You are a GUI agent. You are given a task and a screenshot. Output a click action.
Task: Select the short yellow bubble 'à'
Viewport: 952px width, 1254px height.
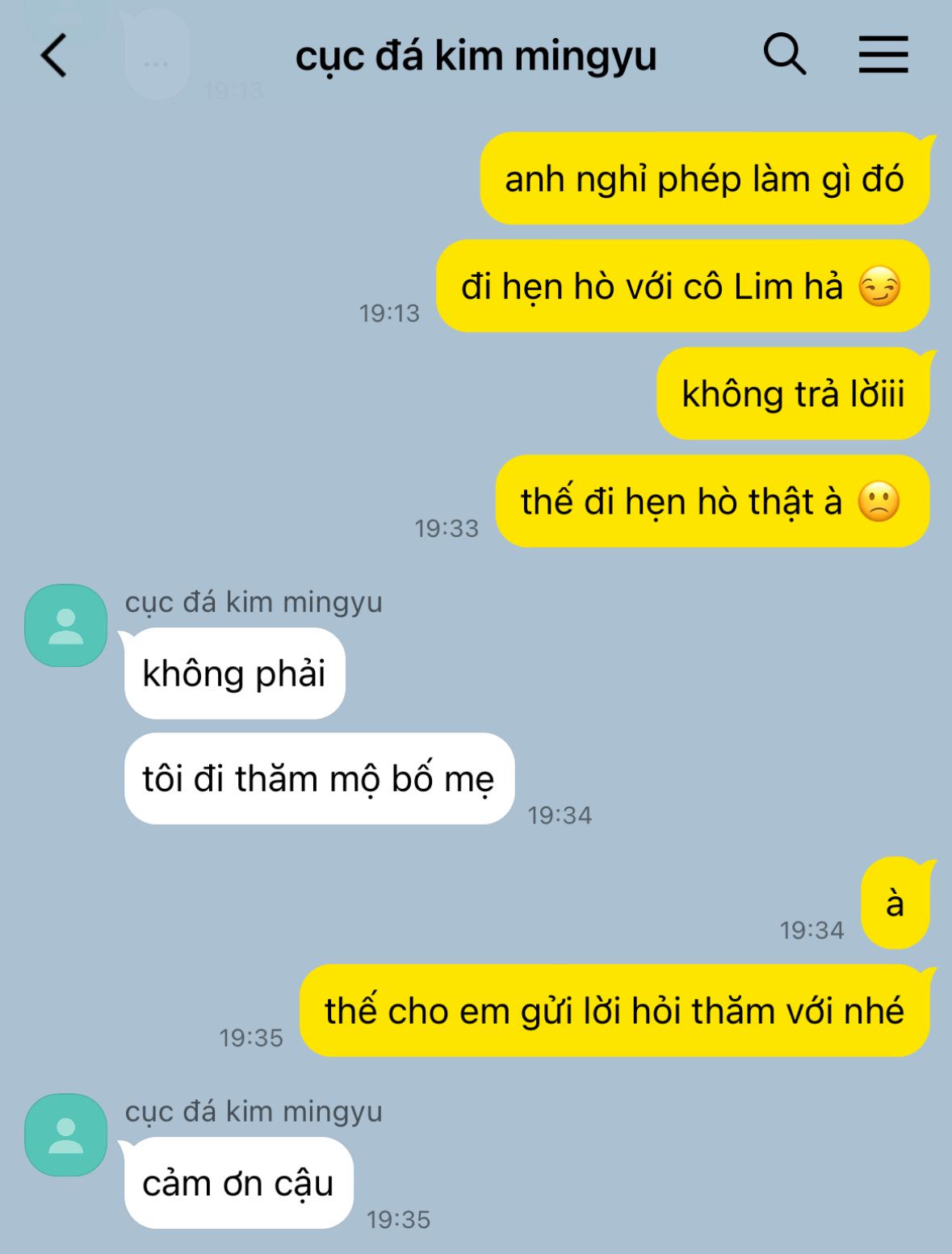[x=895, y=903]
